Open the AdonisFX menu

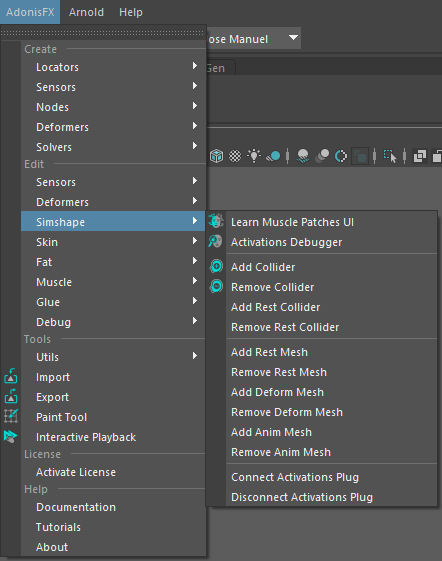pos(30,12)
